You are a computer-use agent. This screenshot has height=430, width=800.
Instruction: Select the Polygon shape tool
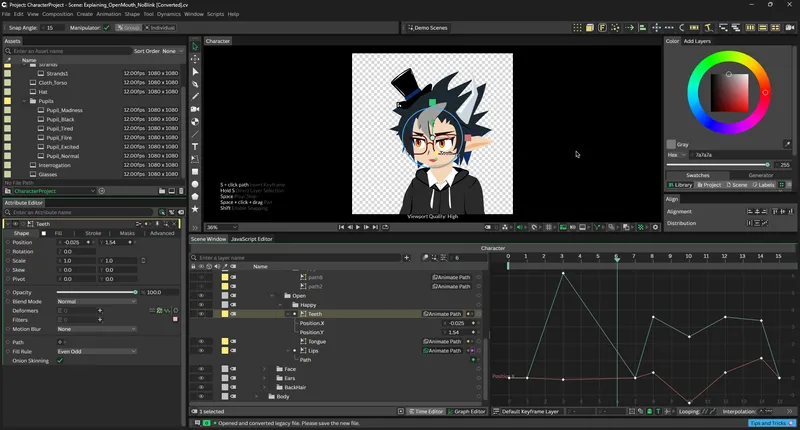coord(195,196)
